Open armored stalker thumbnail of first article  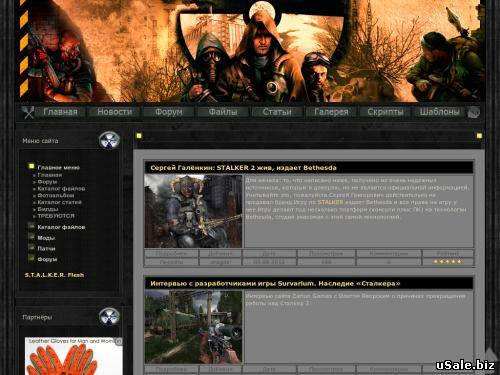tap(193, 211)
